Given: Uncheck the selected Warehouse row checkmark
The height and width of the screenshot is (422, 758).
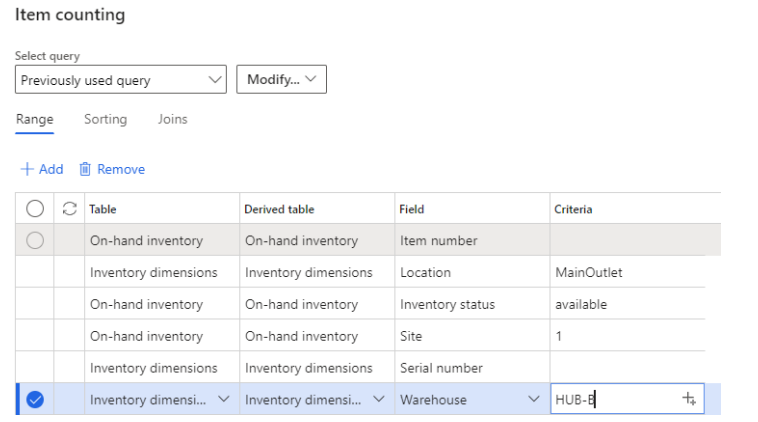Looking at the screenshot, I should [35, 400].
